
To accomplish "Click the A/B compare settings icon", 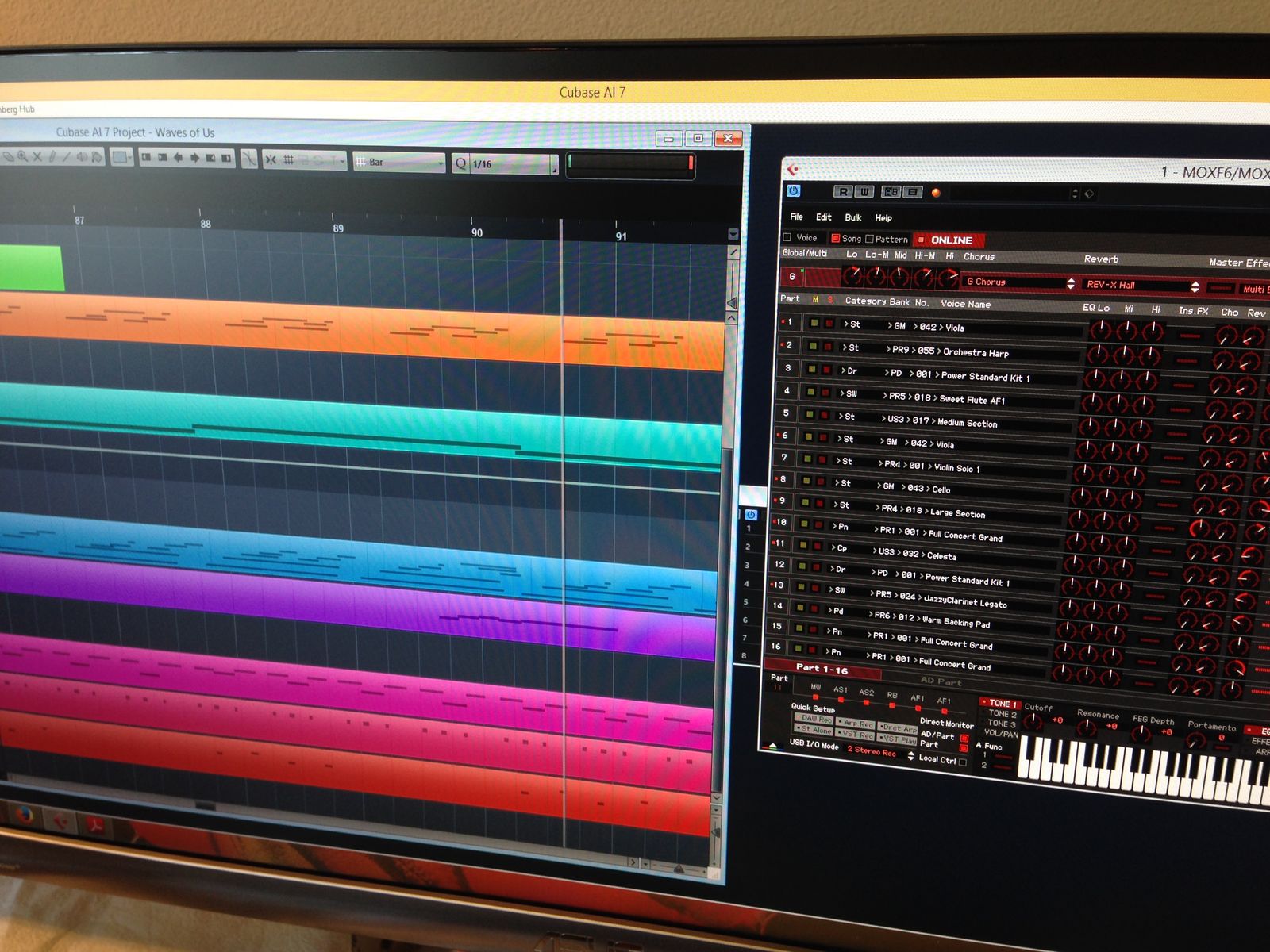I will tap(891, 192).
